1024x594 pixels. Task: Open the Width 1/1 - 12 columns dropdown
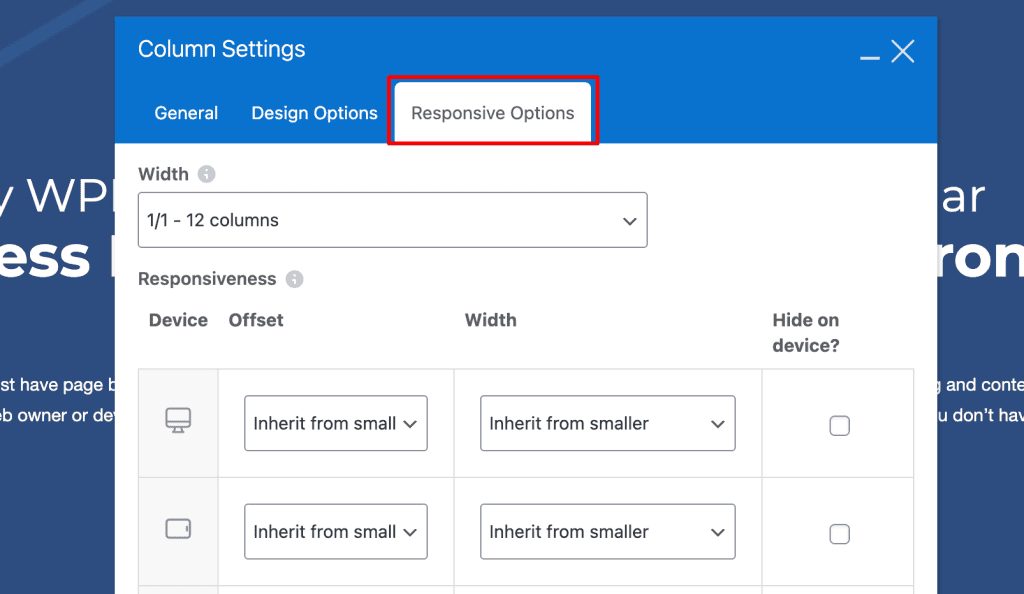pyautogui.click(x=392, y=220)
